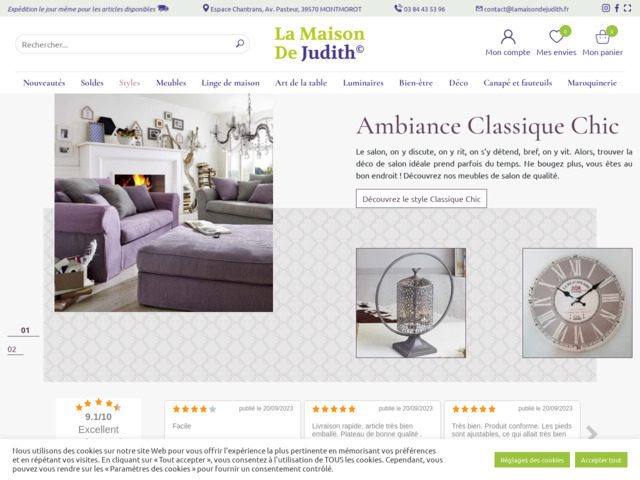
Task: Open Réglages des cookies settings
Action: point(532,460)
